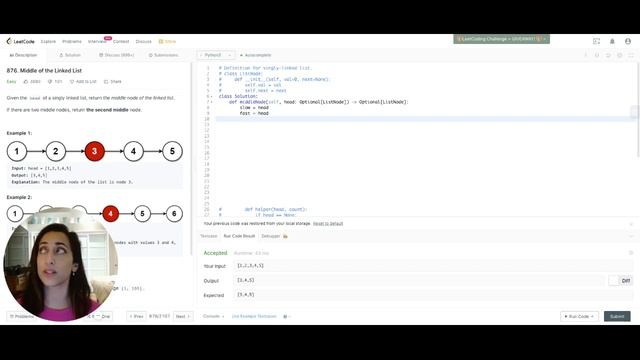Open the Discuss menu item in top navigation
This screenshot has width=640, height=360.
143,41
